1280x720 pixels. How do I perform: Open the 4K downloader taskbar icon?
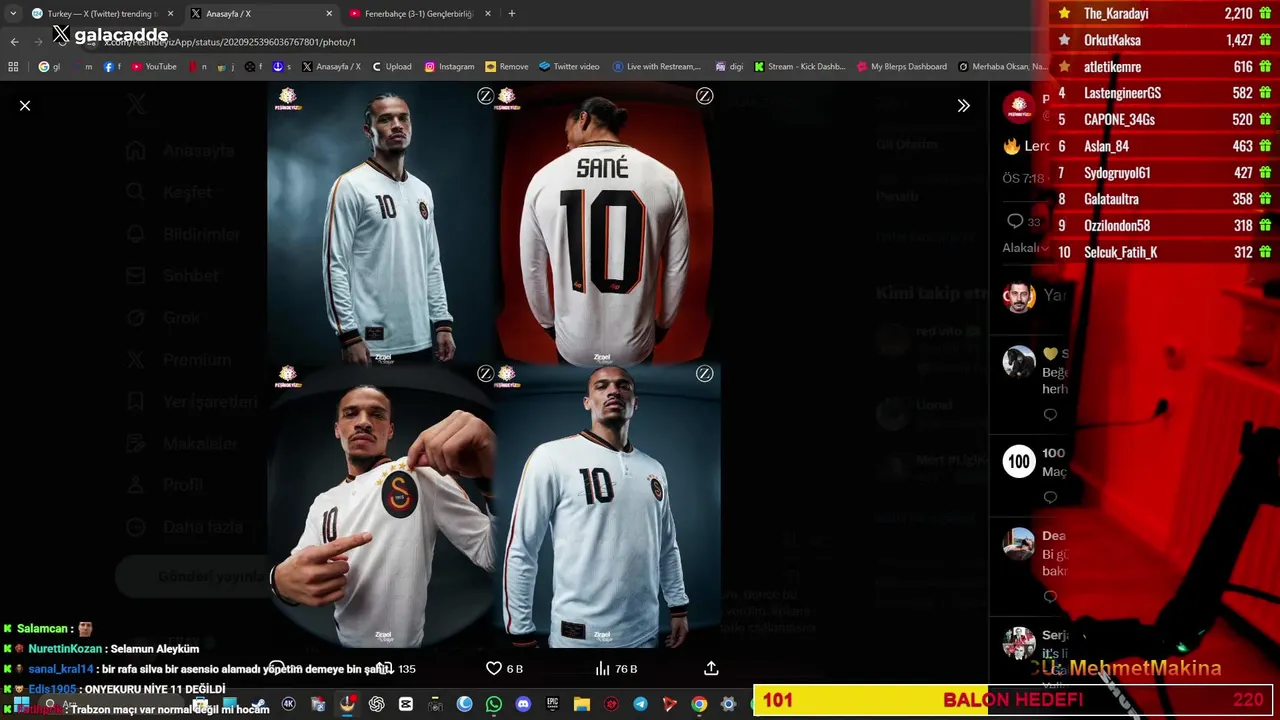[x=289, y=704]
